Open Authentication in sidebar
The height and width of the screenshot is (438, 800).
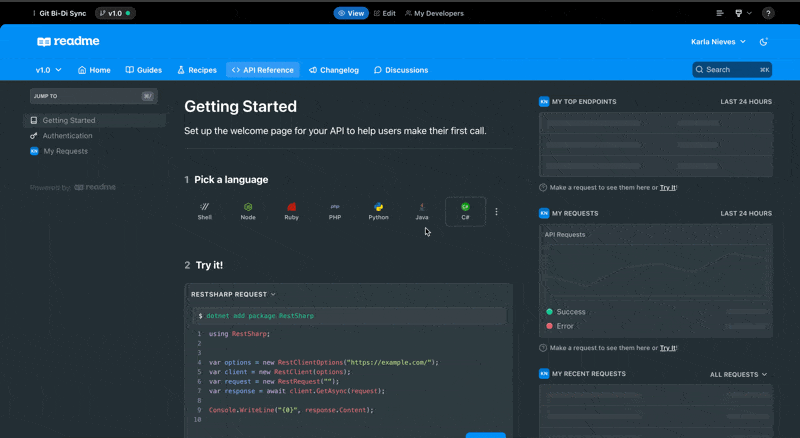[x=61, y=136]
